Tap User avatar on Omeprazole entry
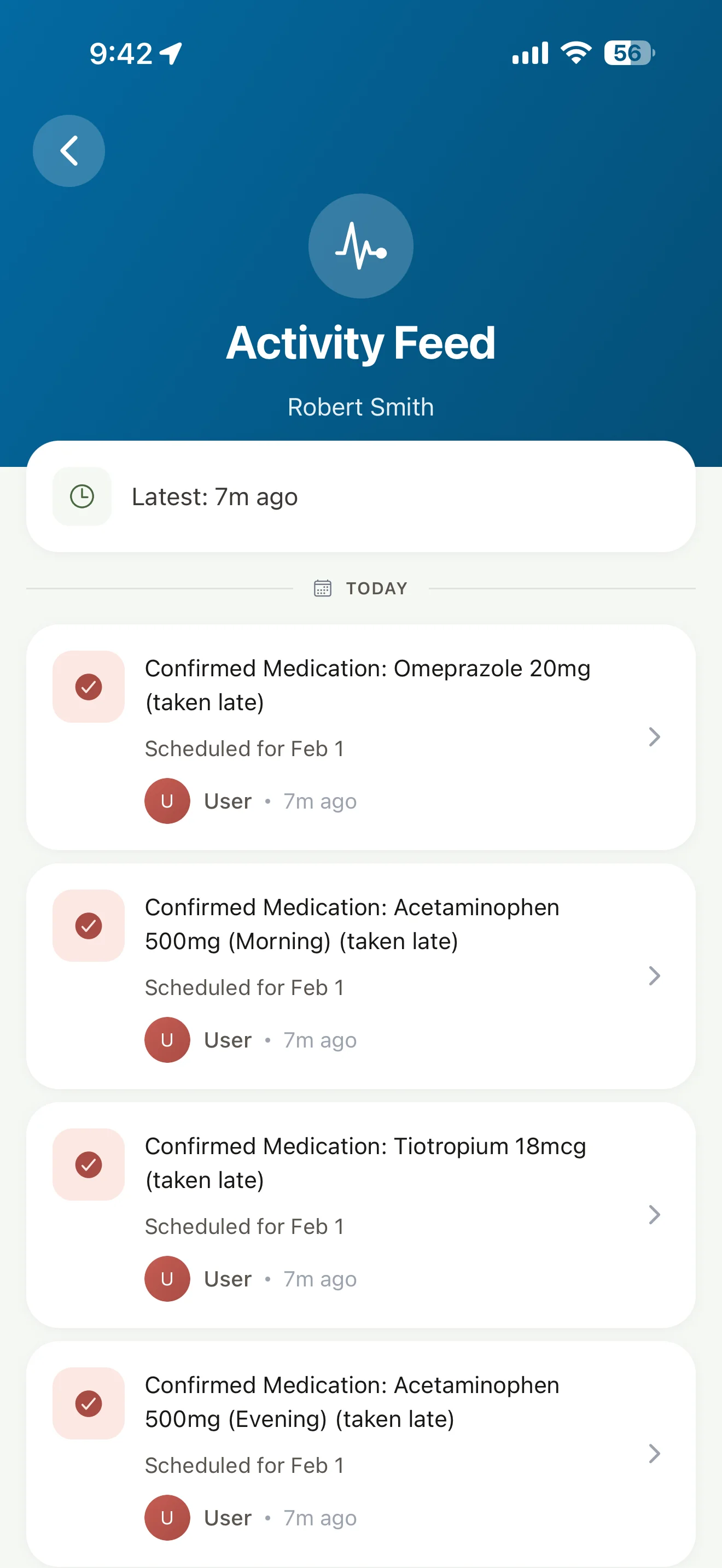 (167, 801)
